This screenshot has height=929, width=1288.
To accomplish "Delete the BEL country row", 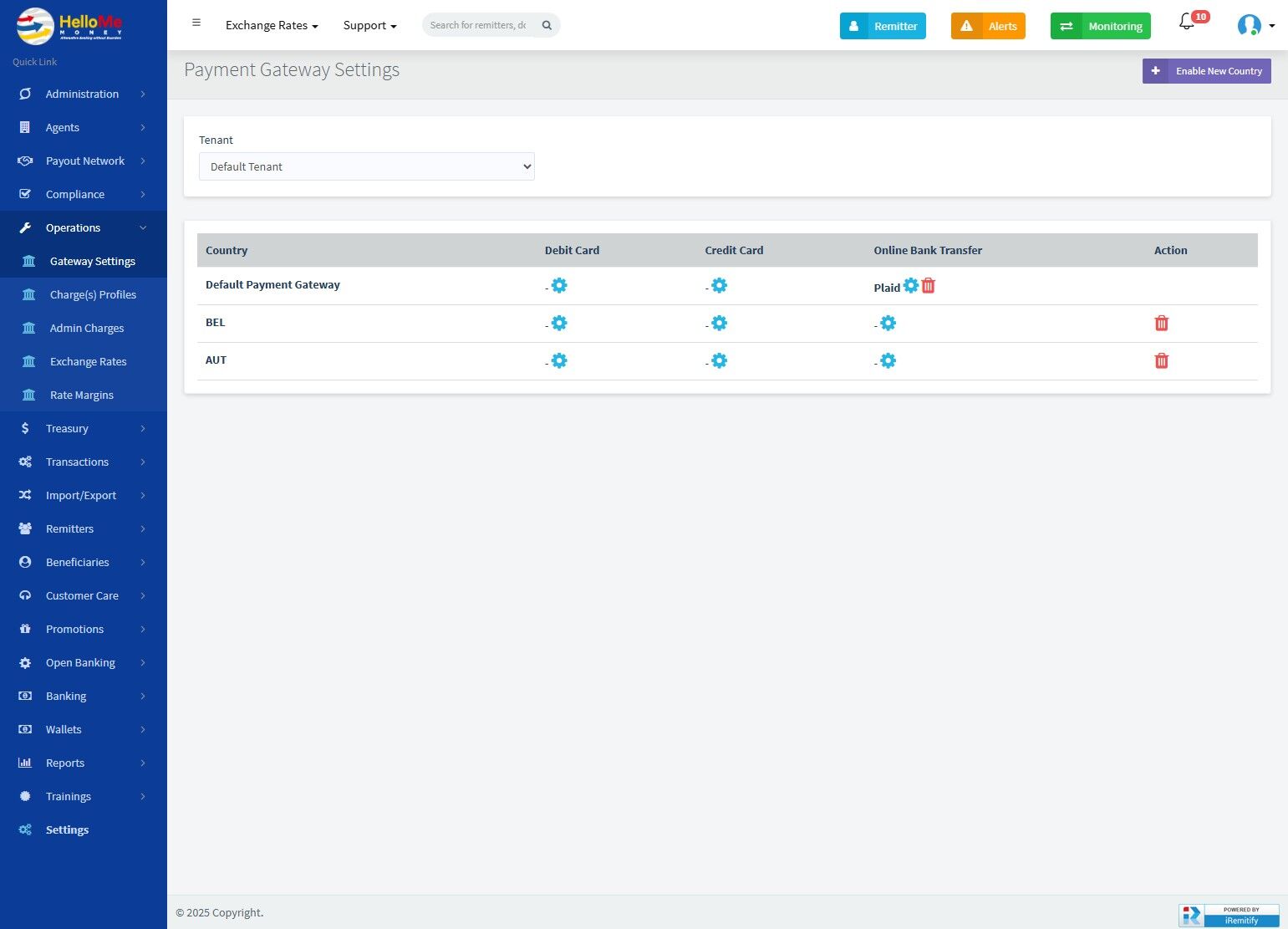I will (1161, 323).
